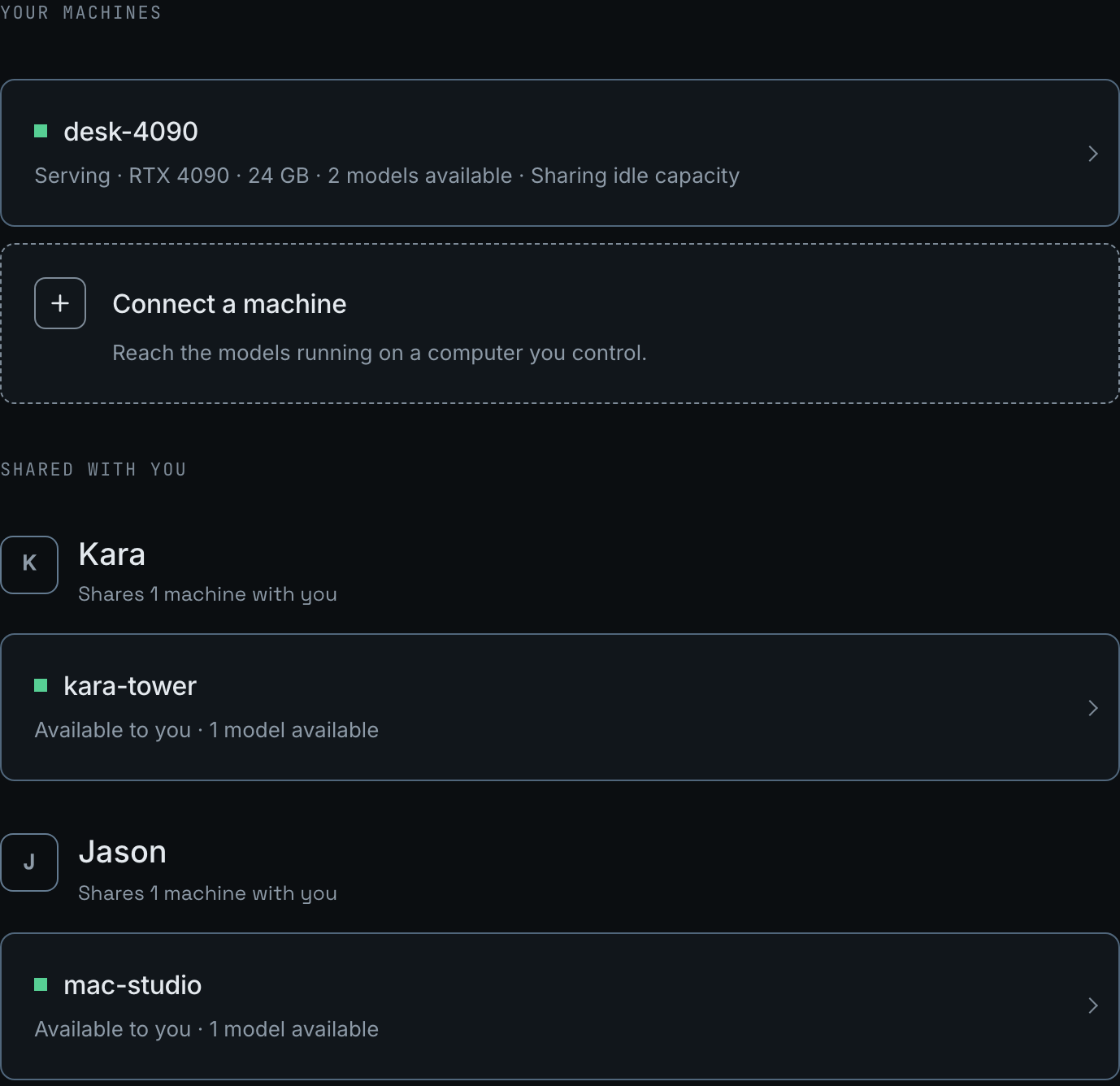Image resolution: width=1120 pixels, height=1086 pixels.
Task: Click the green status square beside kara-tower
Action: pos(41,685)
